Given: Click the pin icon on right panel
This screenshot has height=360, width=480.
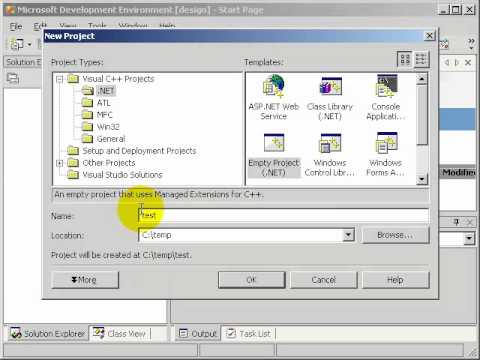Looking at the screenshot, I should coord(457,222).
